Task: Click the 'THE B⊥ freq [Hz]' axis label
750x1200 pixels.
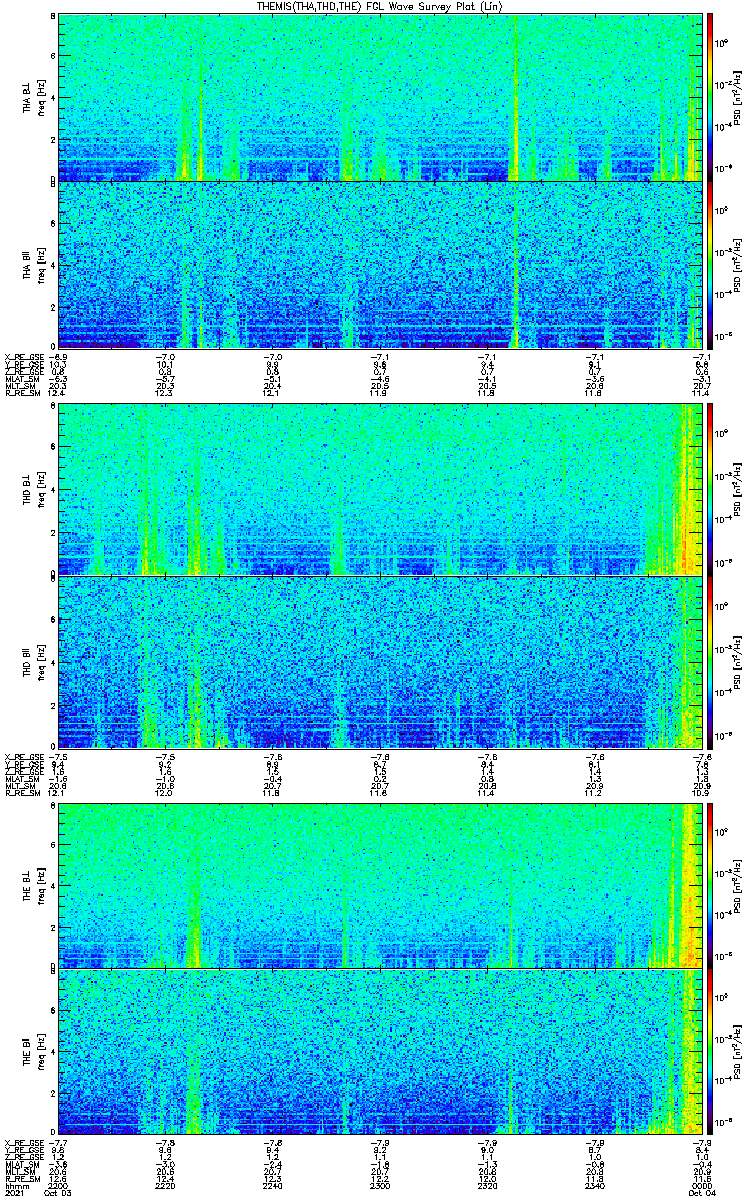Action: 33,884
